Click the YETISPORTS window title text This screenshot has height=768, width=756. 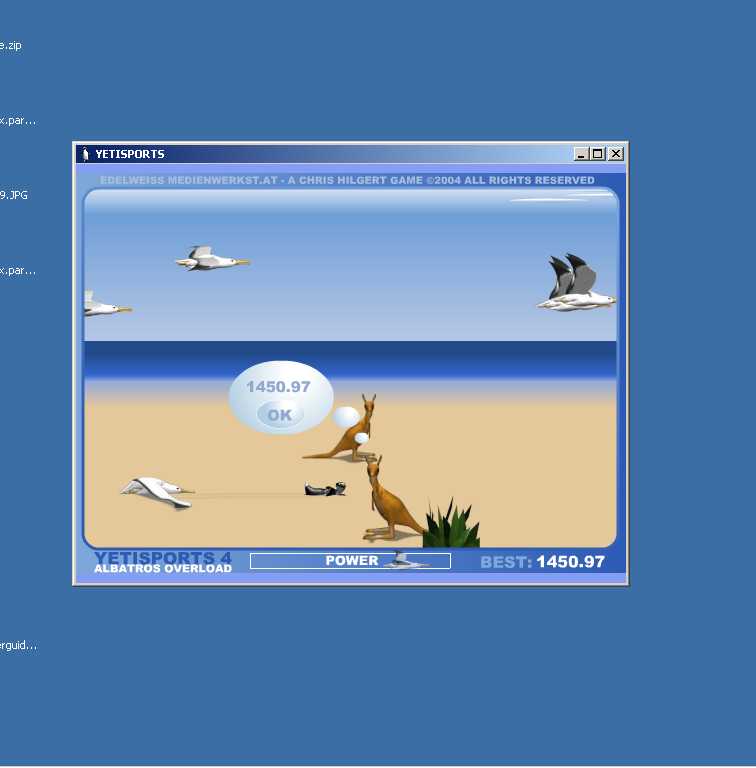[x=130, y=154]
